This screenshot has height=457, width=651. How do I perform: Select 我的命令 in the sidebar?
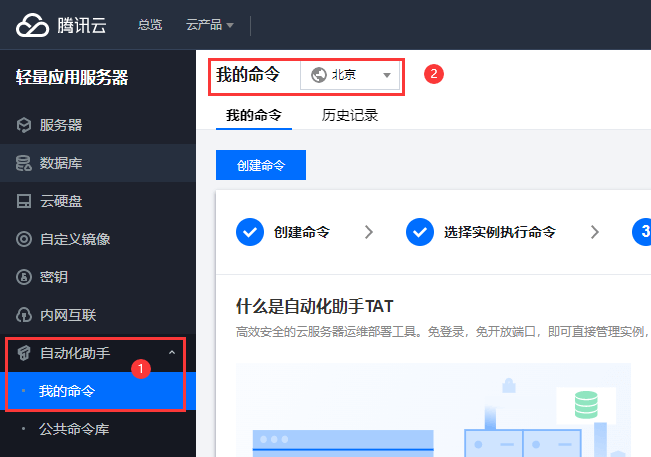68,391
